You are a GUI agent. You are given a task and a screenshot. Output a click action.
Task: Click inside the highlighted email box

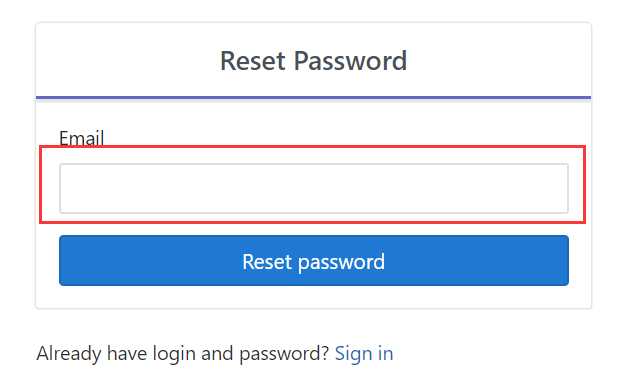point(314,188)
